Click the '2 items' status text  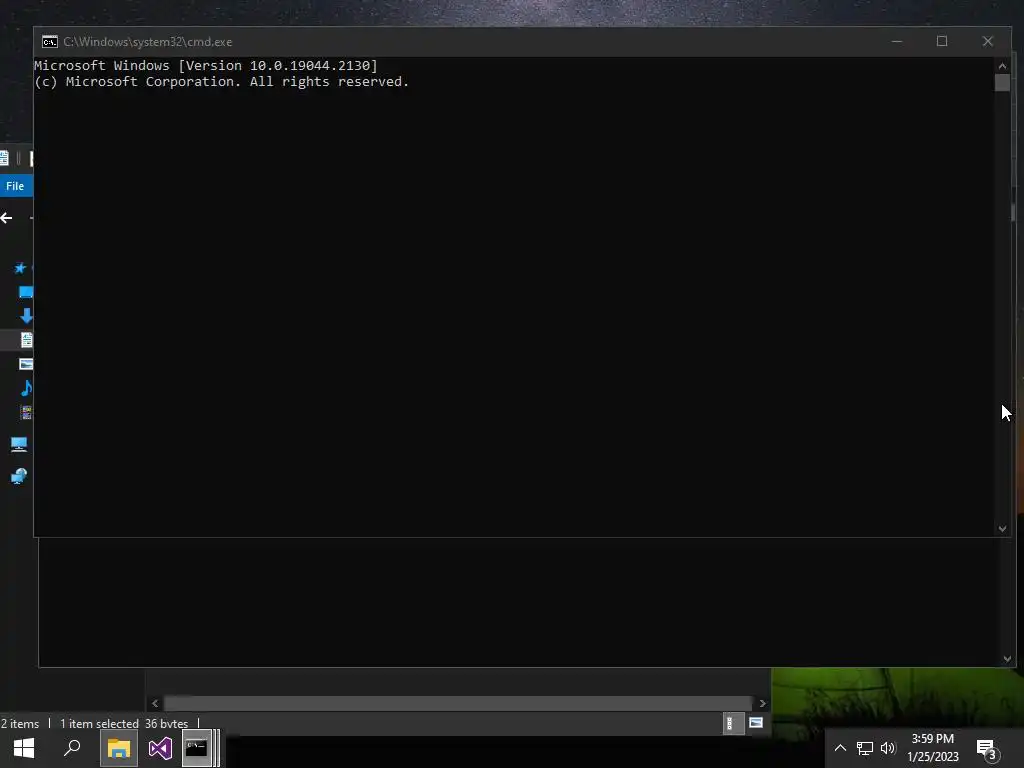tap(20, 724)
